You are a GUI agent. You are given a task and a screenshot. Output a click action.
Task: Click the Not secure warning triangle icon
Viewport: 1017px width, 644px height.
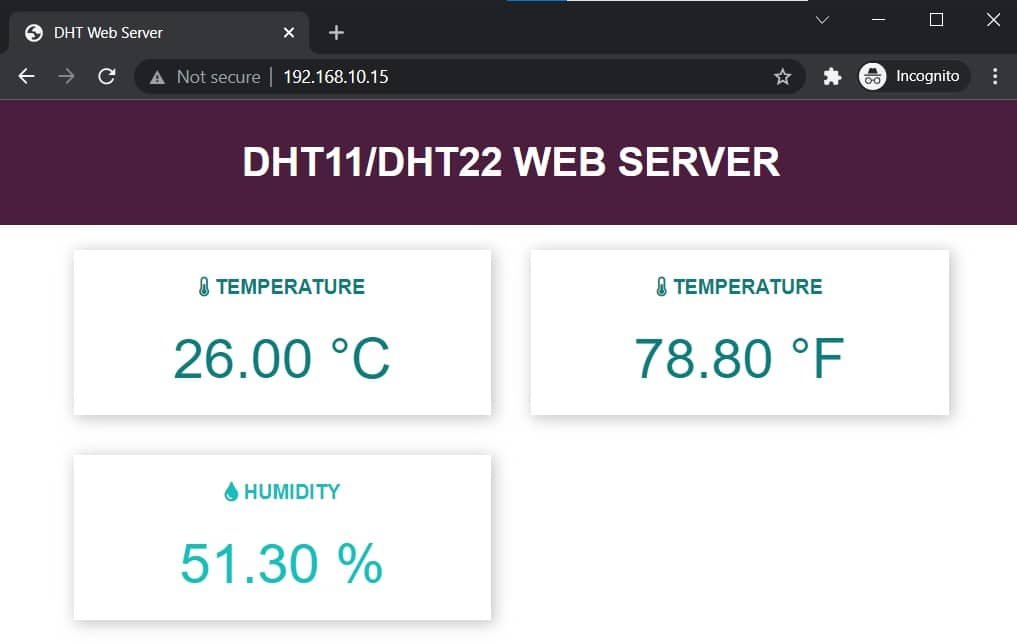tap(157, 78)
